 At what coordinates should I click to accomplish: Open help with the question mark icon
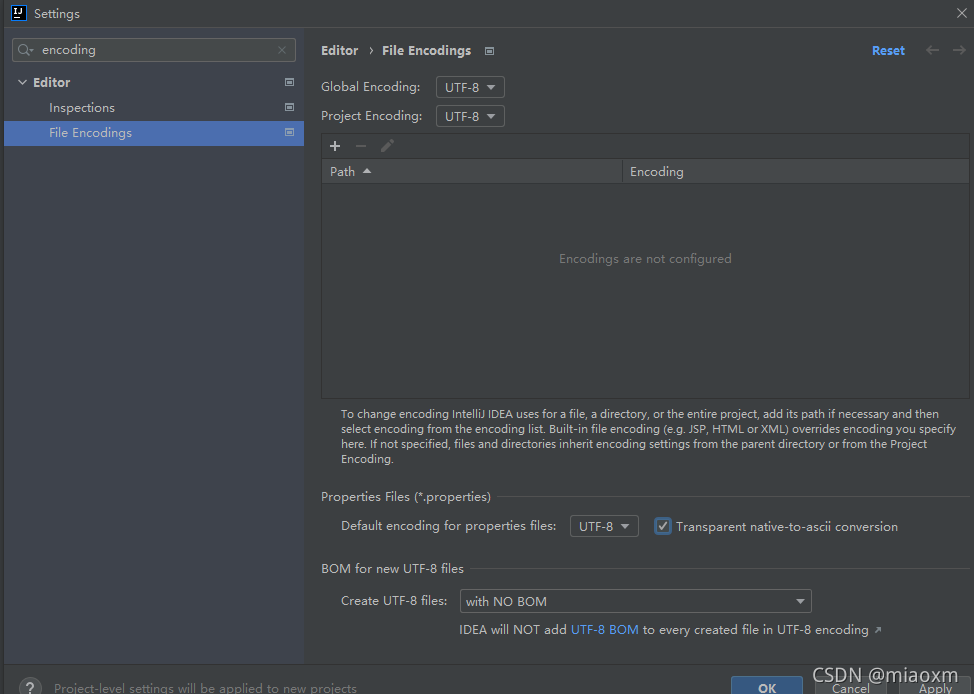(30, 687)
